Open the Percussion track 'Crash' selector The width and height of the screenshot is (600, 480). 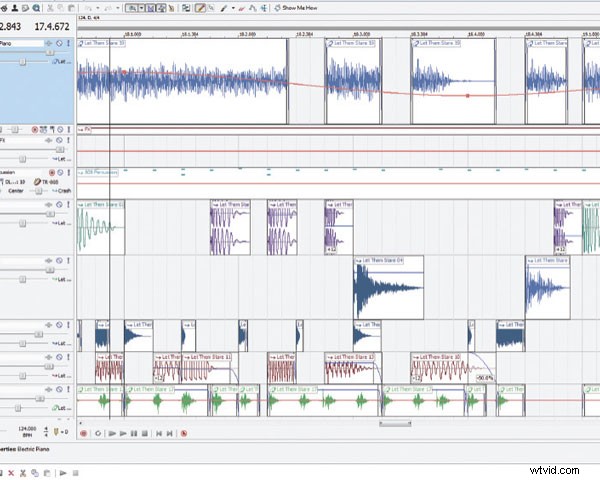[62, 191]
